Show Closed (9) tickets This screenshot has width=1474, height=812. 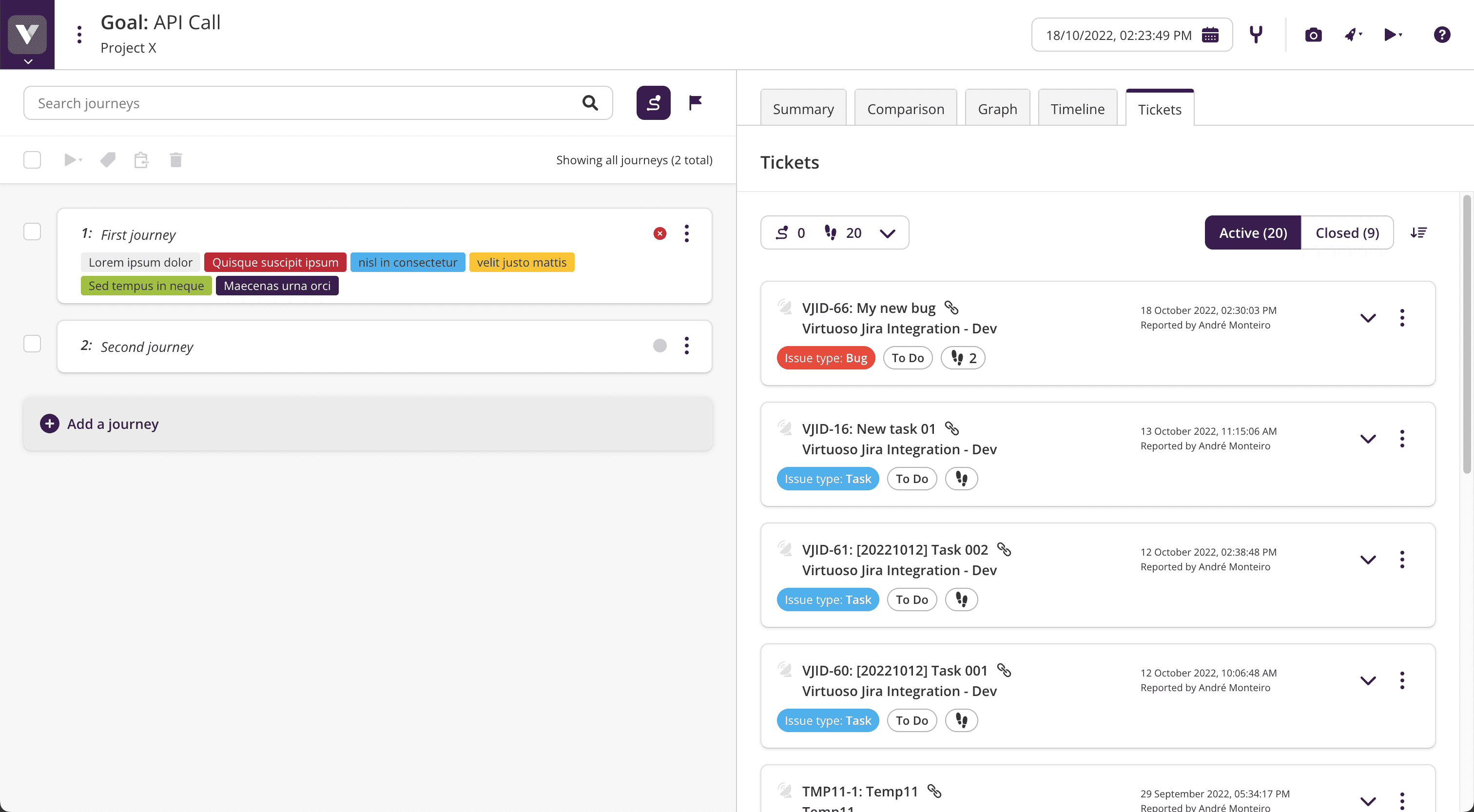click(x=1346, y=233)
